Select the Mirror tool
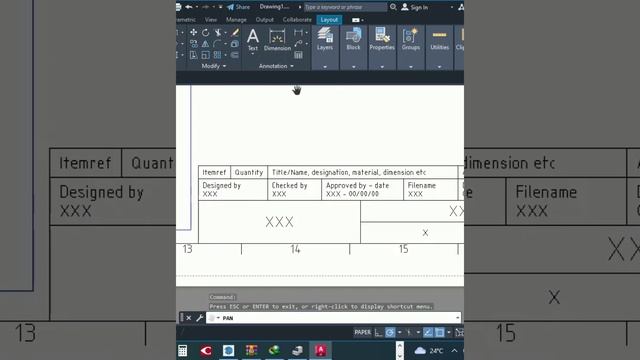Image resolution: width=640 pixels, height=360 pixels. point(205,44)
